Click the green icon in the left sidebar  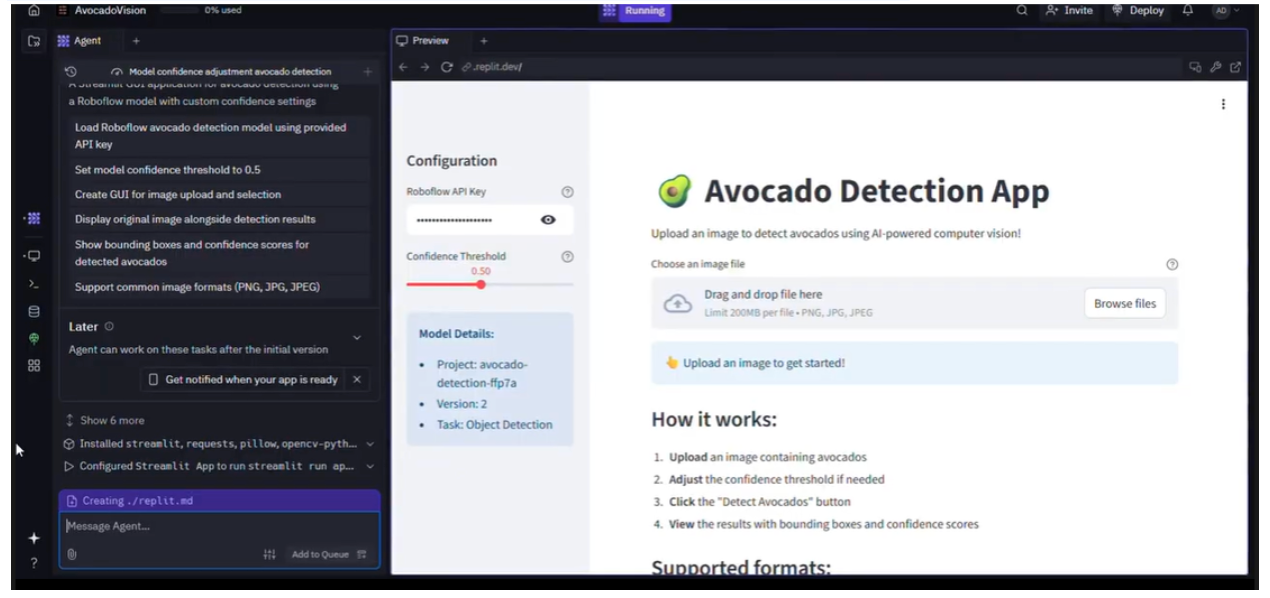[34, 339]
